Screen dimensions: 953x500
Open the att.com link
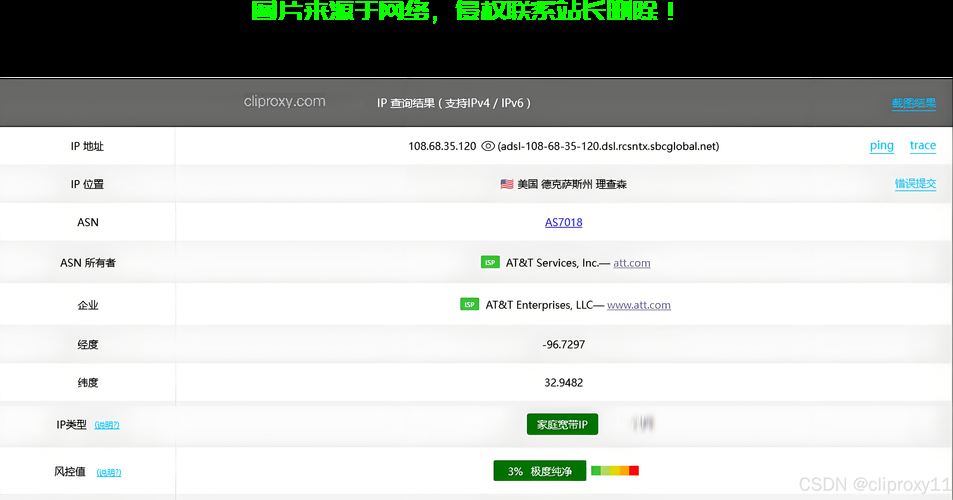point(631,263)
